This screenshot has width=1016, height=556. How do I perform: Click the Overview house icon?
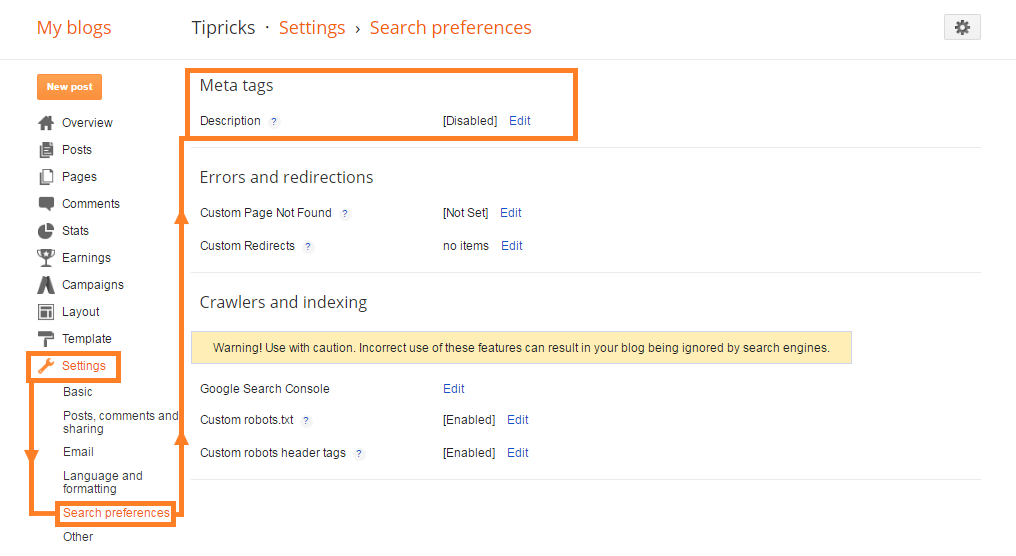46,123
